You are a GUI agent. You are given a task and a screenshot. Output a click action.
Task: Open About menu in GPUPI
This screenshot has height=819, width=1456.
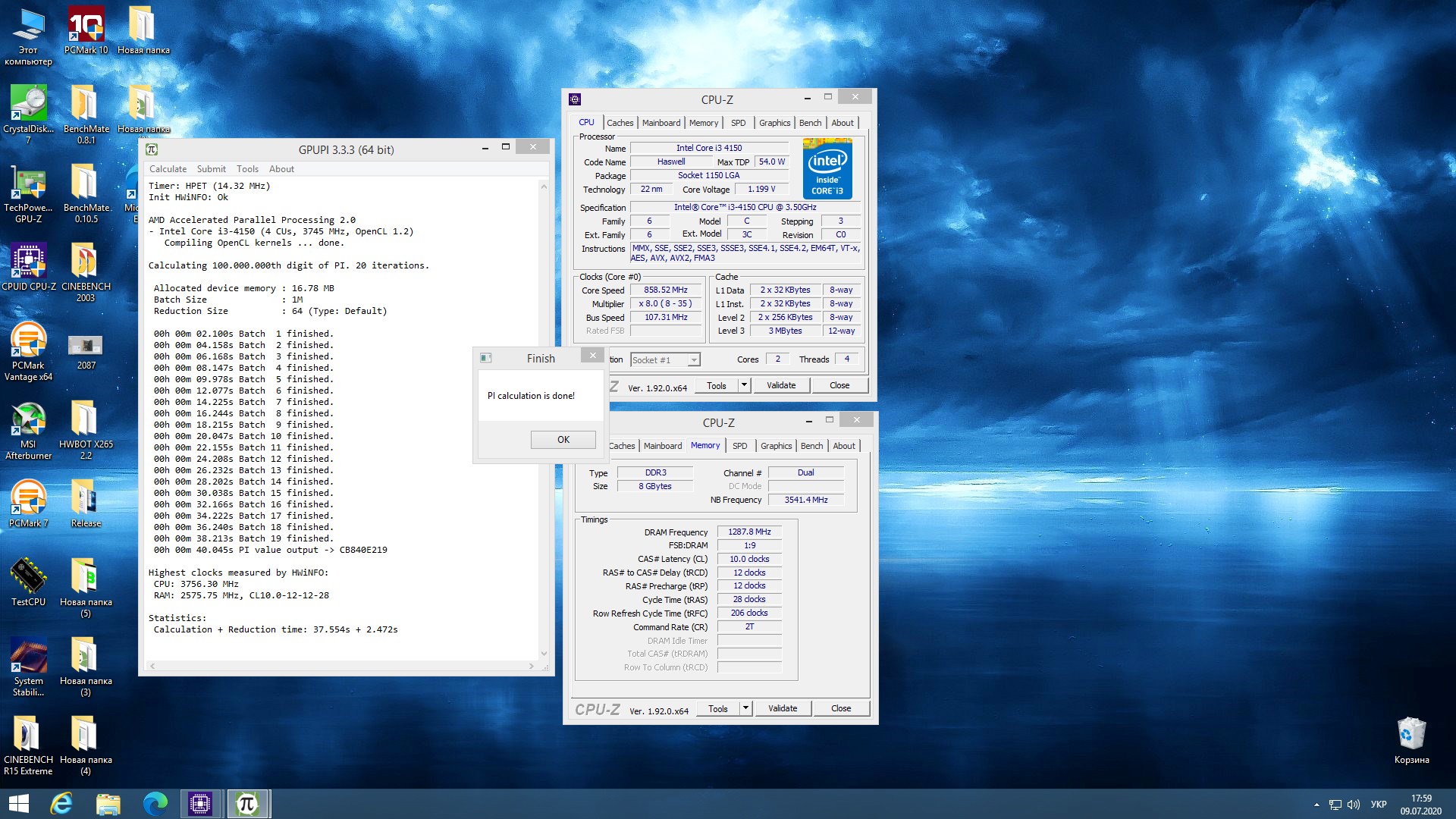[x=281, y=169]
